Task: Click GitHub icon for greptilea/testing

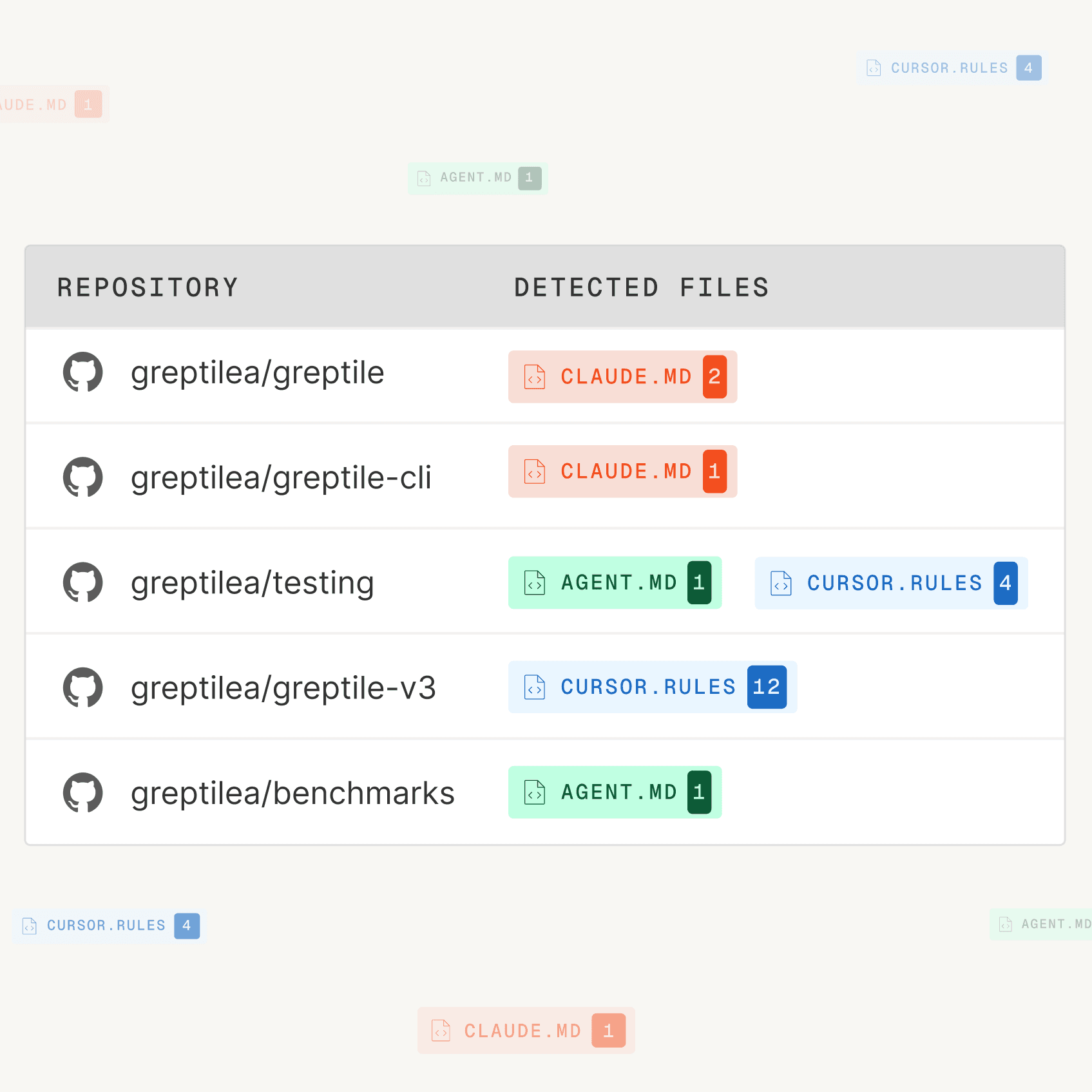Action: 82,582
